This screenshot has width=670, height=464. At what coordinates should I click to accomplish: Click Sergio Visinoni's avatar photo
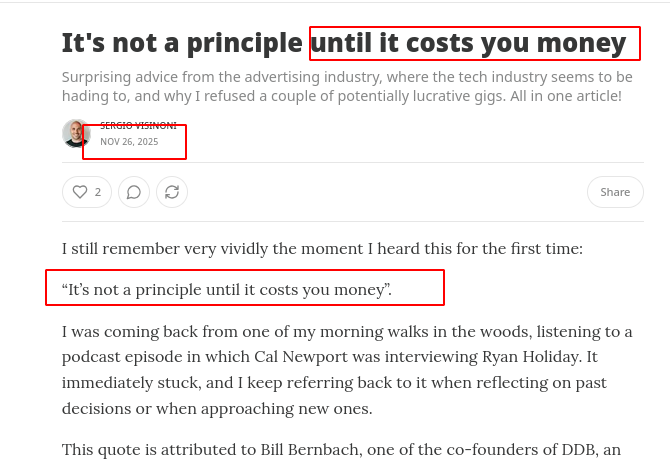coord(76,134)
